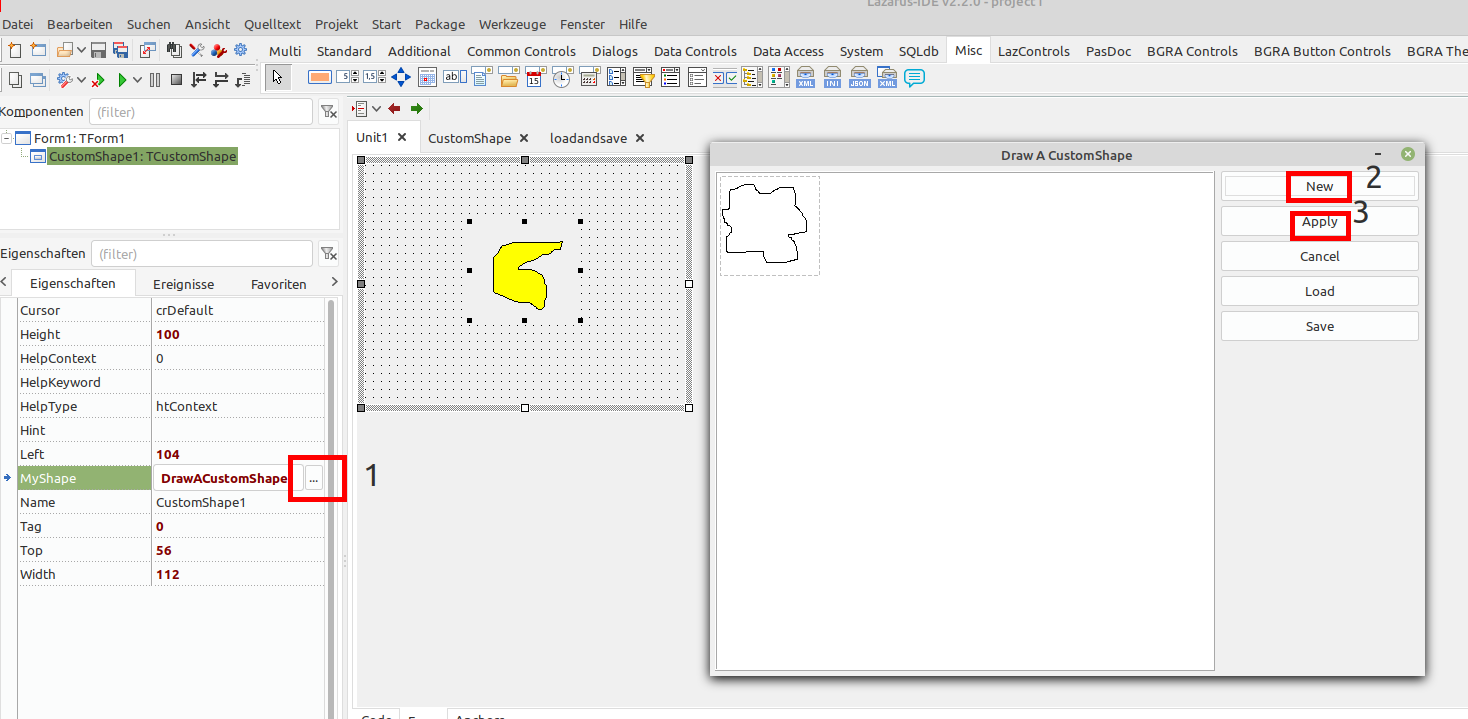This screenshot has height=719, width=1468.
Task: Click the red back navigation arrow
Action: 394,108
